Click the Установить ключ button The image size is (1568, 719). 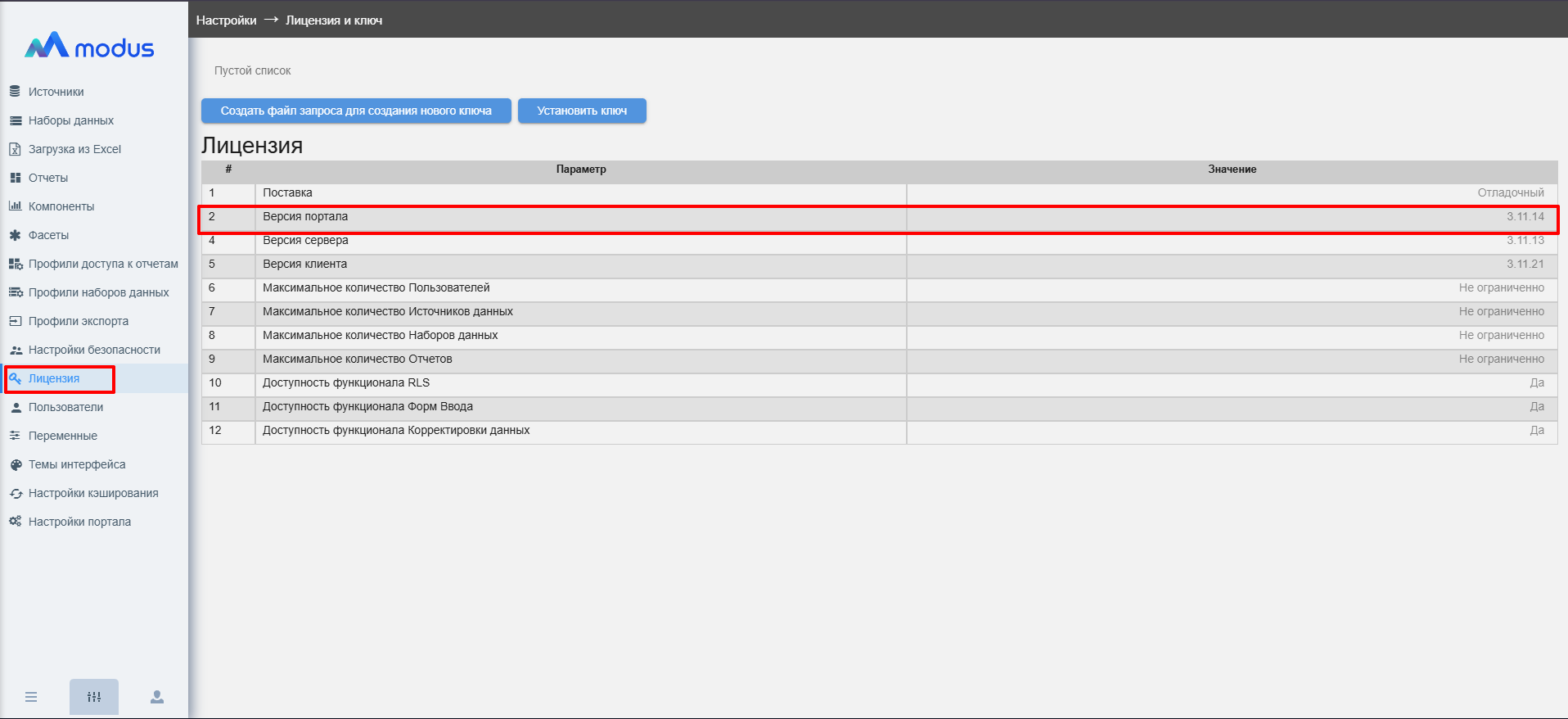coord(582,111)
